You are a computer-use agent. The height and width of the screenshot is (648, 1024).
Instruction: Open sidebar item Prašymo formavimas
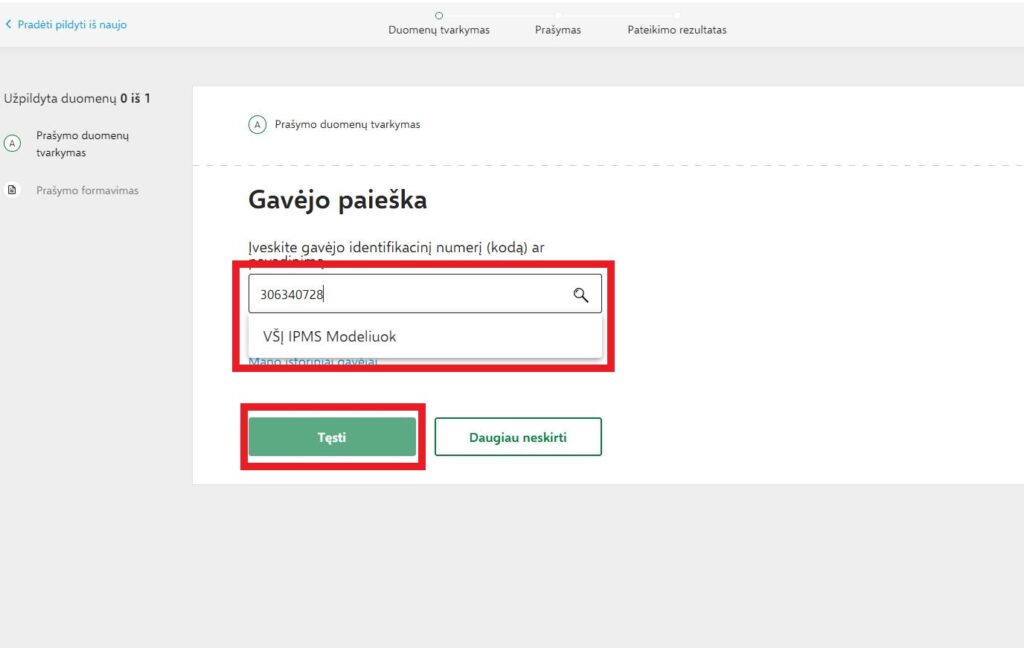point(87,190)
